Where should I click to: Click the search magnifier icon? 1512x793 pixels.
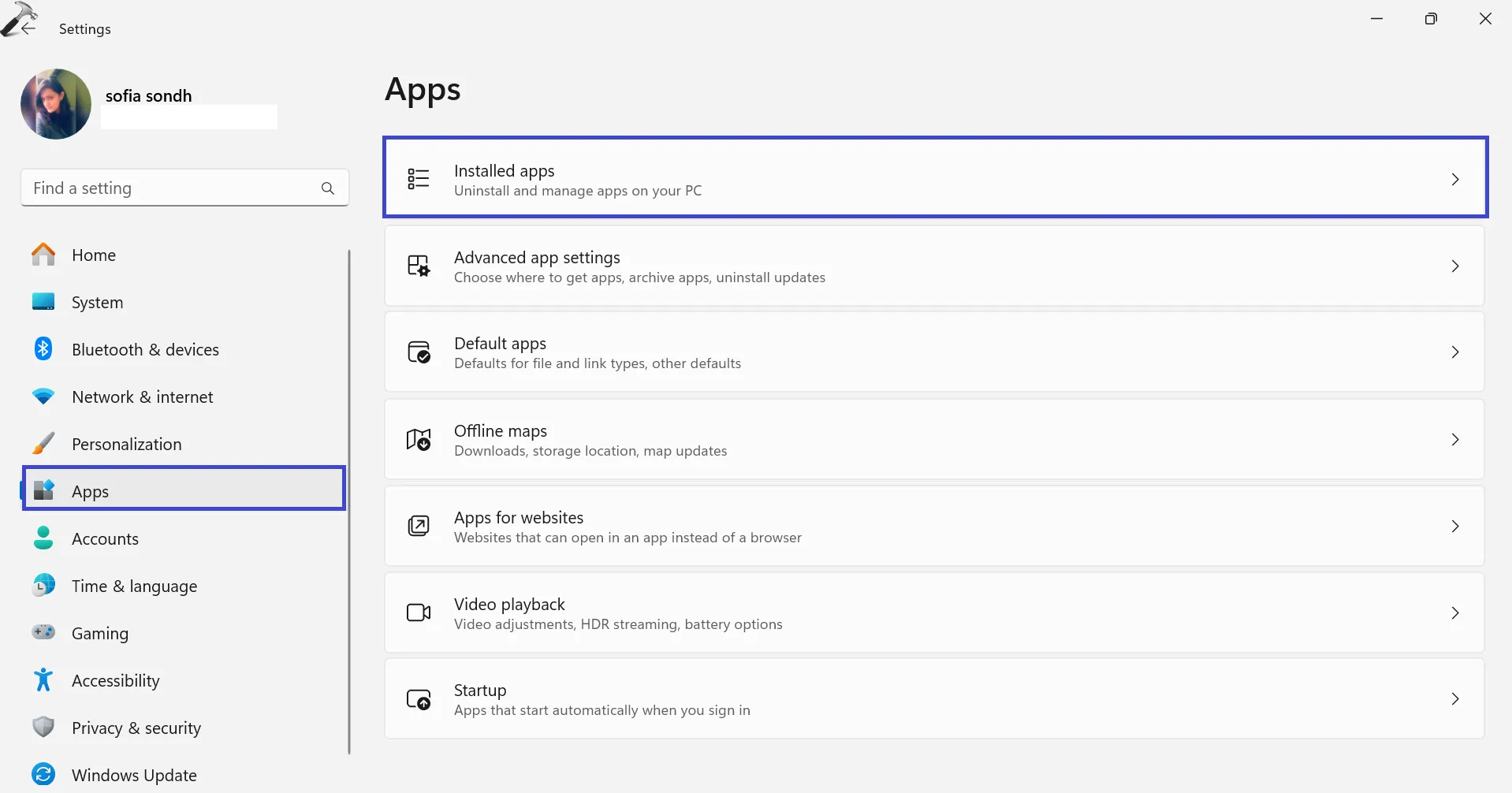coord(328,188)
